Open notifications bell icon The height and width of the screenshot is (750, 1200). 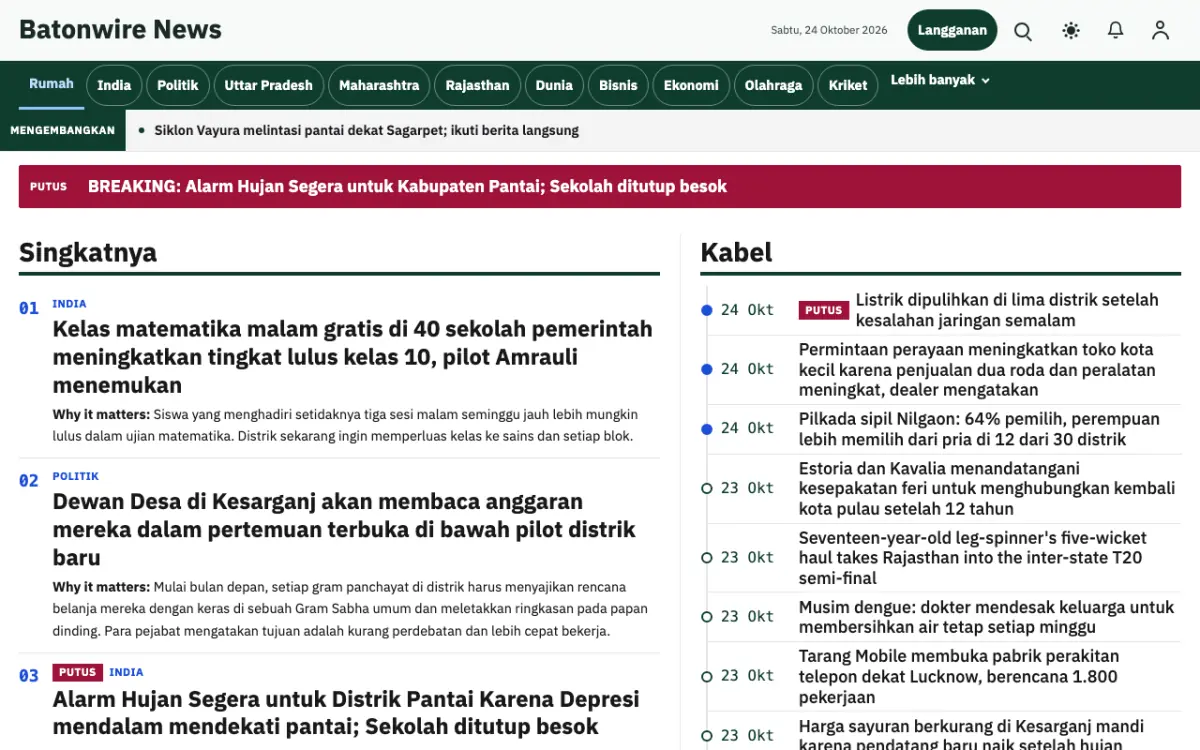tap(1116, 31)
